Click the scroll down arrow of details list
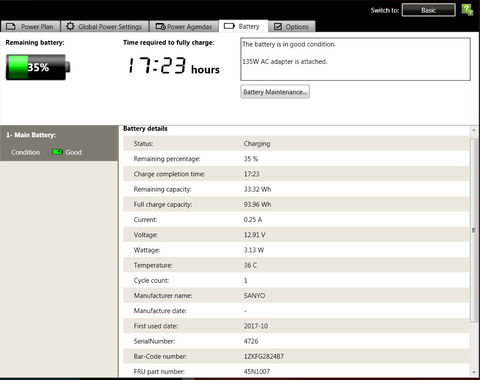 (x=474, y=372)
